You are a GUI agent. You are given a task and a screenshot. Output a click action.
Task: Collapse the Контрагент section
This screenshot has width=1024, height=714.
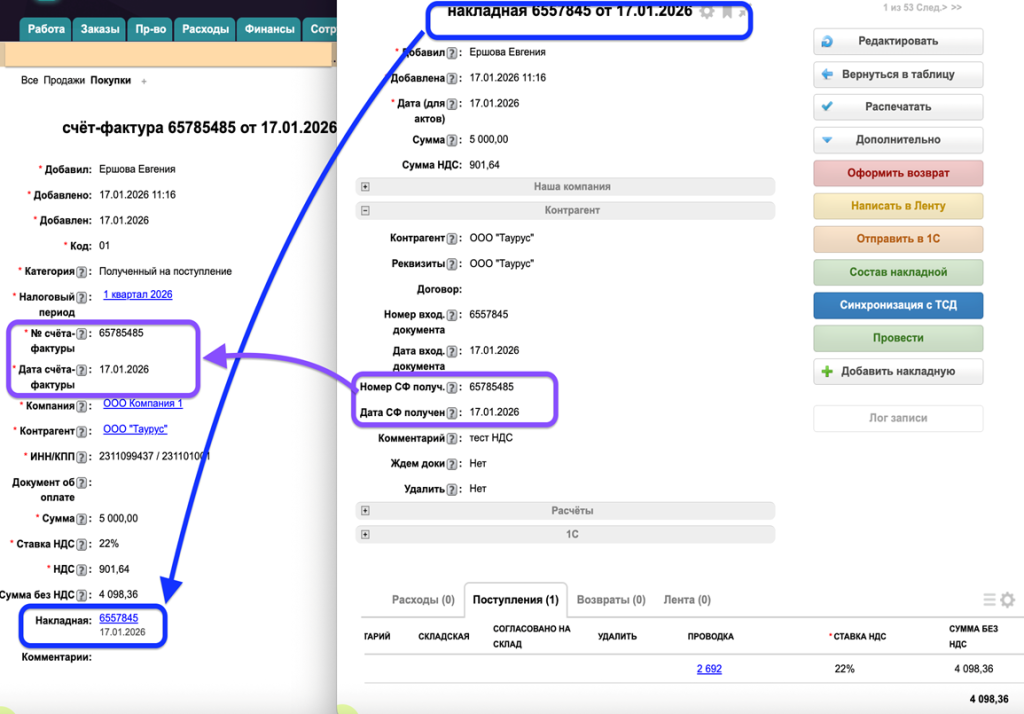point(365,211)
